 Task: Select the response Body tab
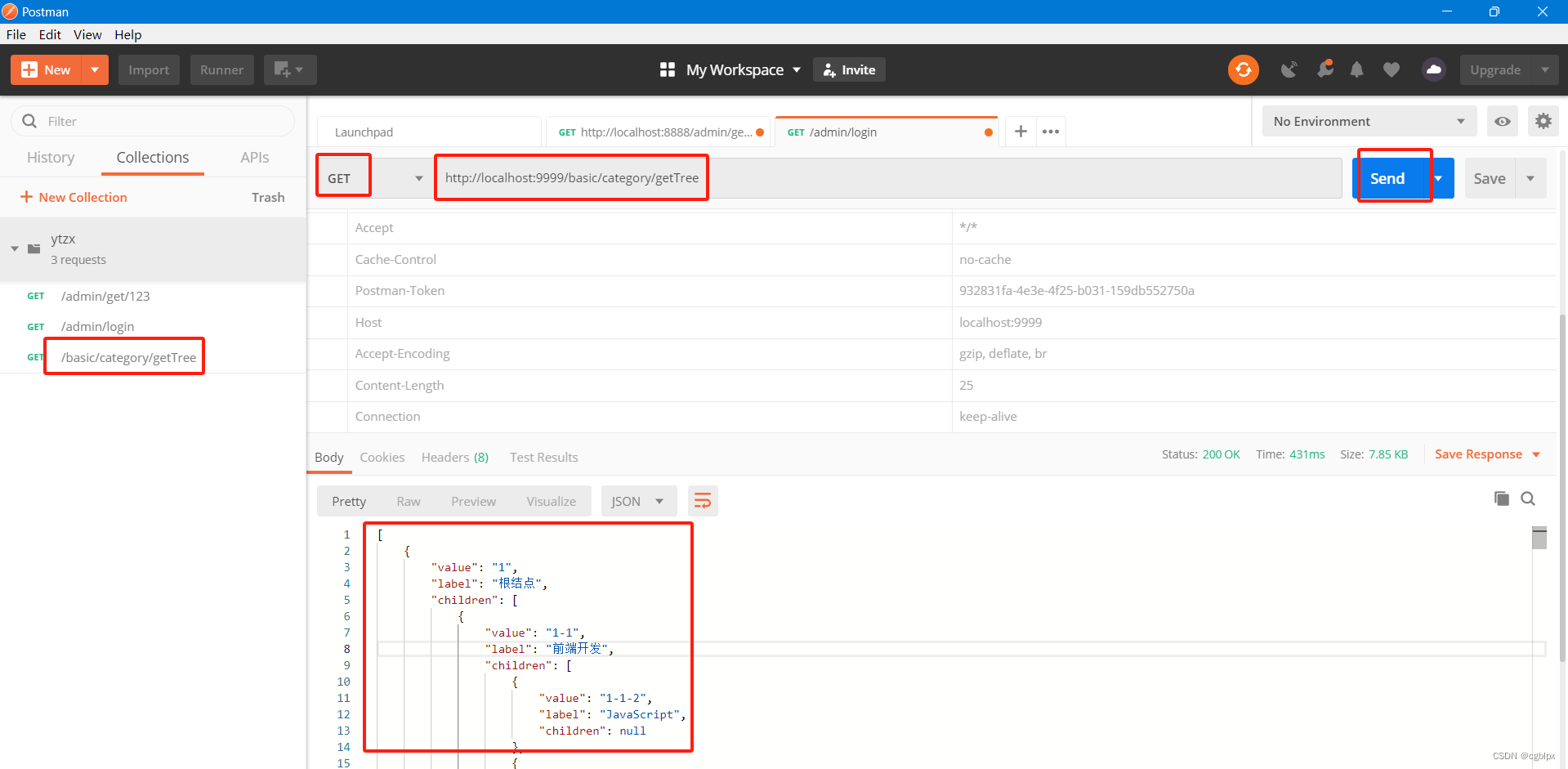(x=329, y=457)
